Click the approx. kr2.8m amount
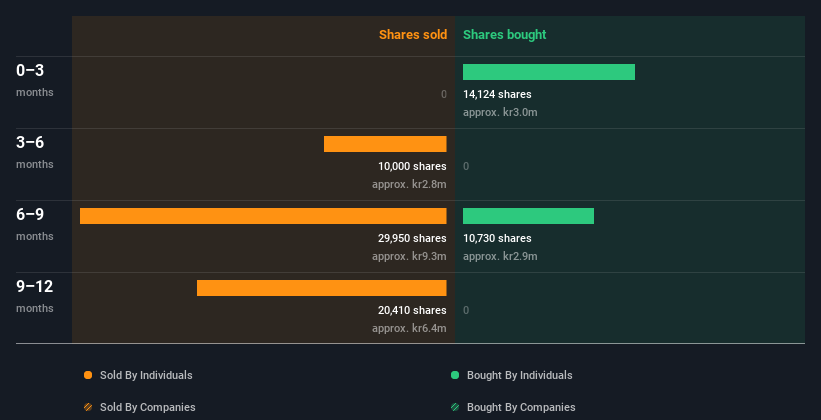The height and width of the screenshot is (420, 821). click(409, 185)
